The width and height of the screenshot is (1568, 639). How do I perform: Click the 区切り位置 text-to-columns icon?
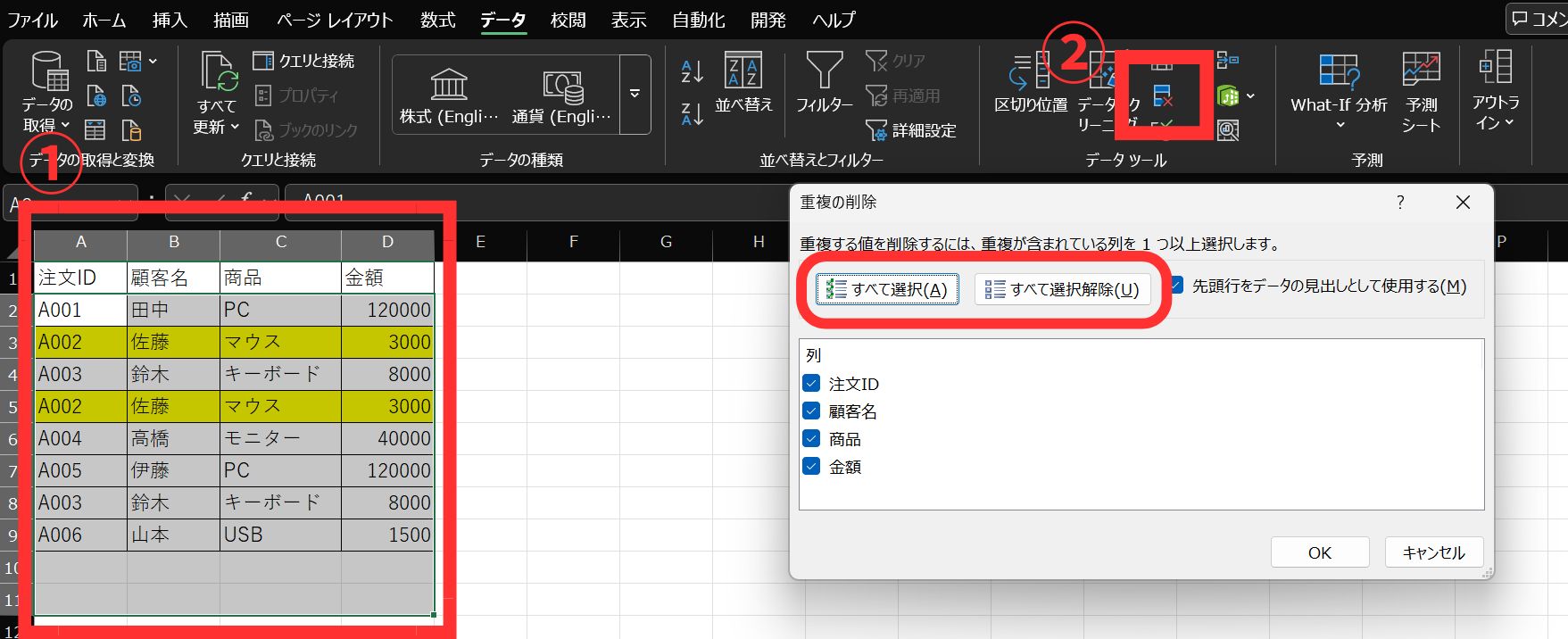point(1031,83)
